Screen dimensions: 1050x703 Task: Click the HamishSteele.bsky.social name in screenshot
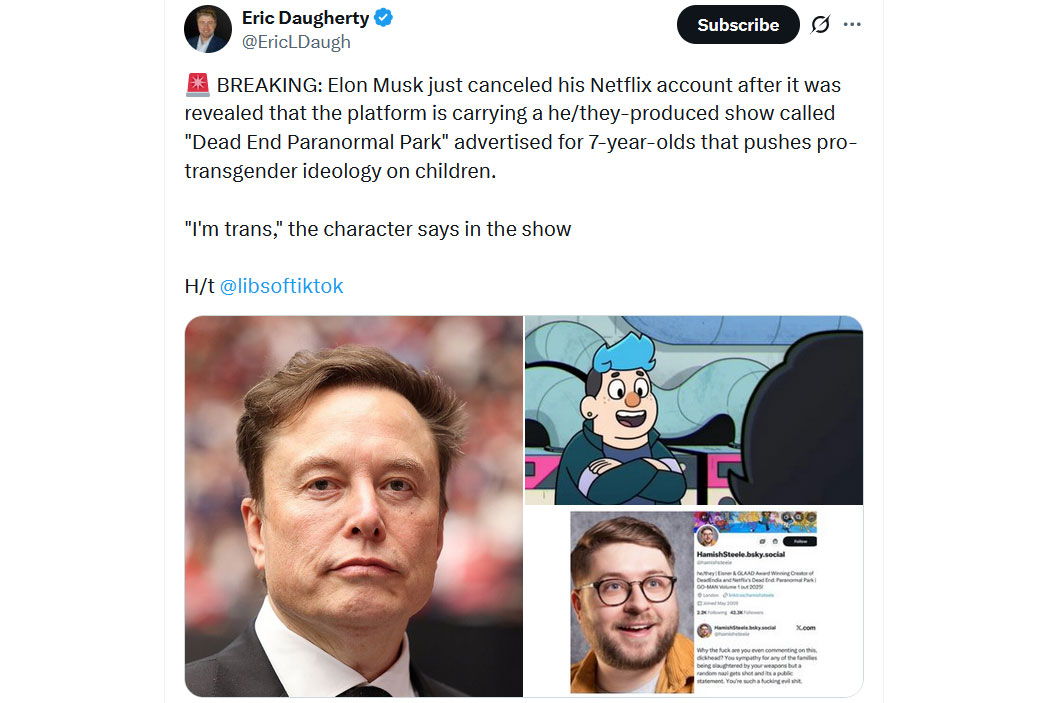tap(741, 554)
